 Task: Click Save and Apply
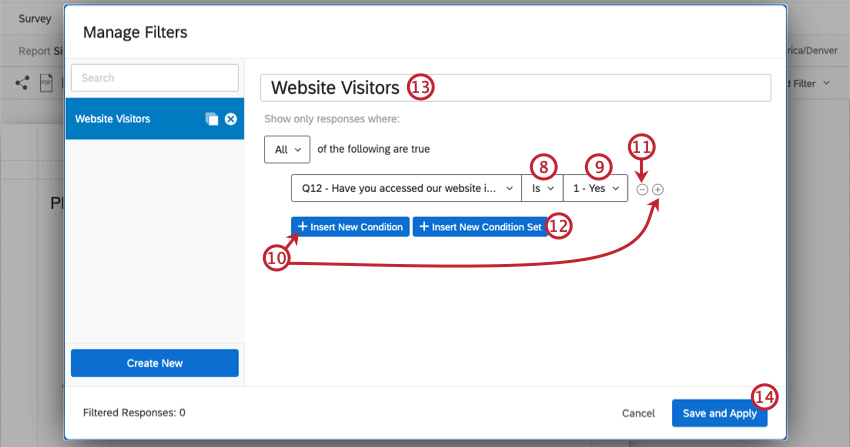719,413
